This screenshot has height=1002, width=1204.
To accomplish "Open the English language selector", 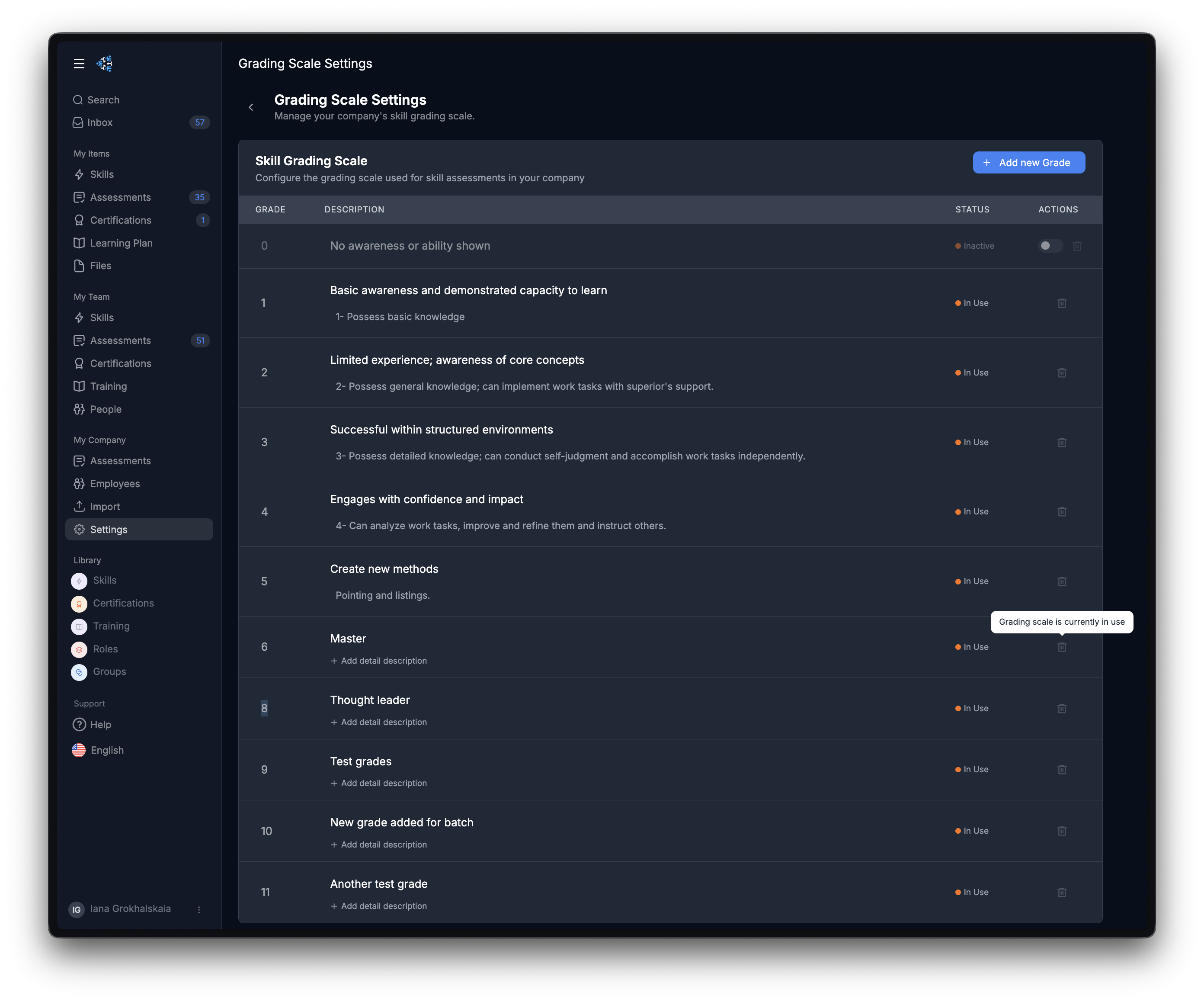I will coord(107,750).
